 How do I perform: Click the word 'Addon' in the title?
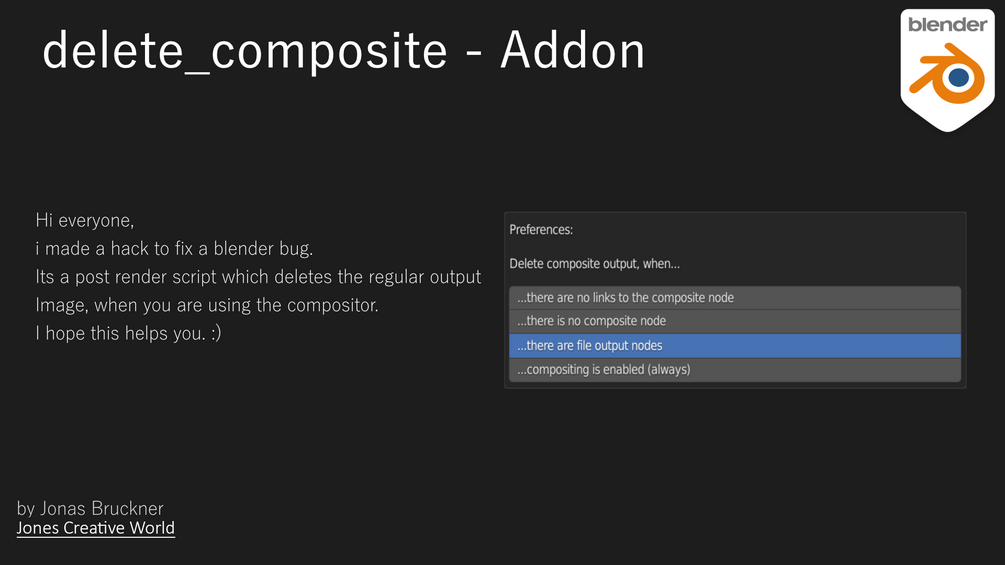[572, 51]
